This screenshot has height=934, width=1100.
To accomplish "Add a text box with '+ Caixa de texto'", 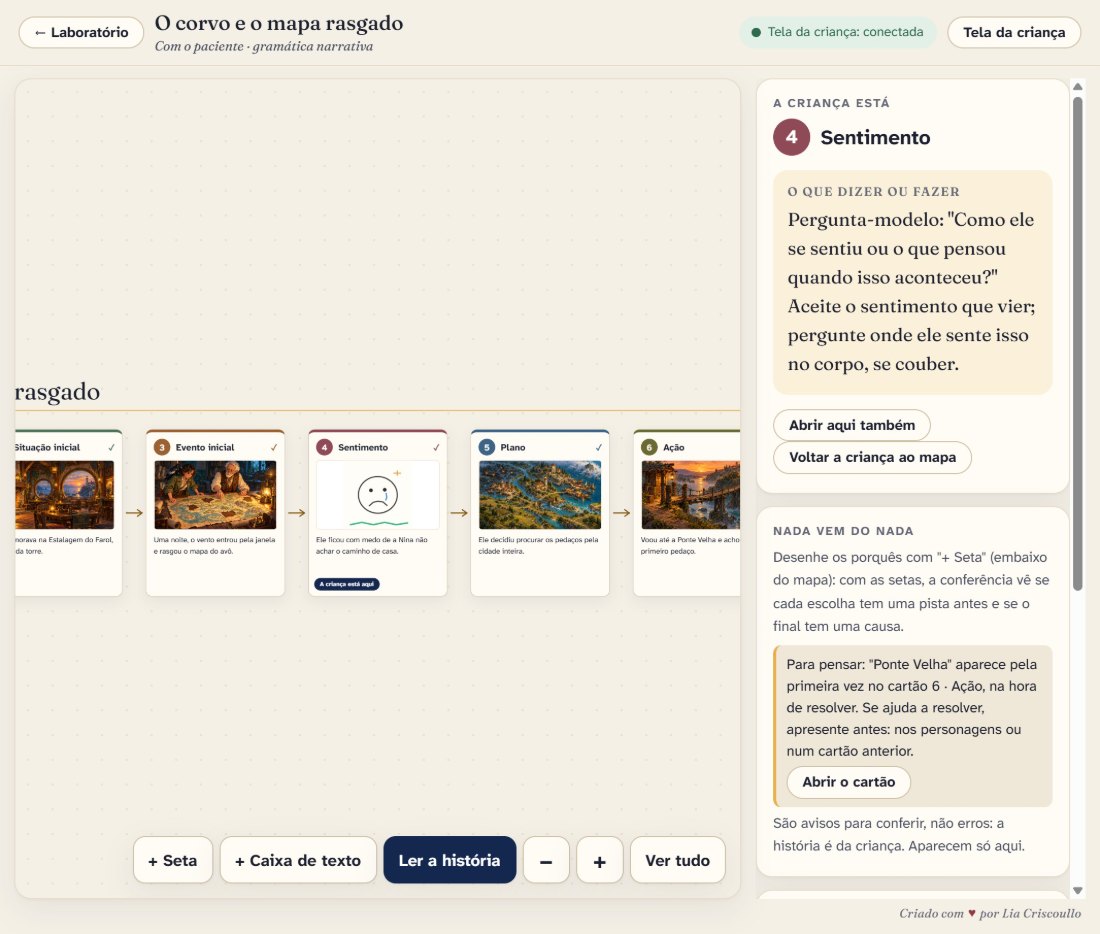I will (x=298, y=860).
